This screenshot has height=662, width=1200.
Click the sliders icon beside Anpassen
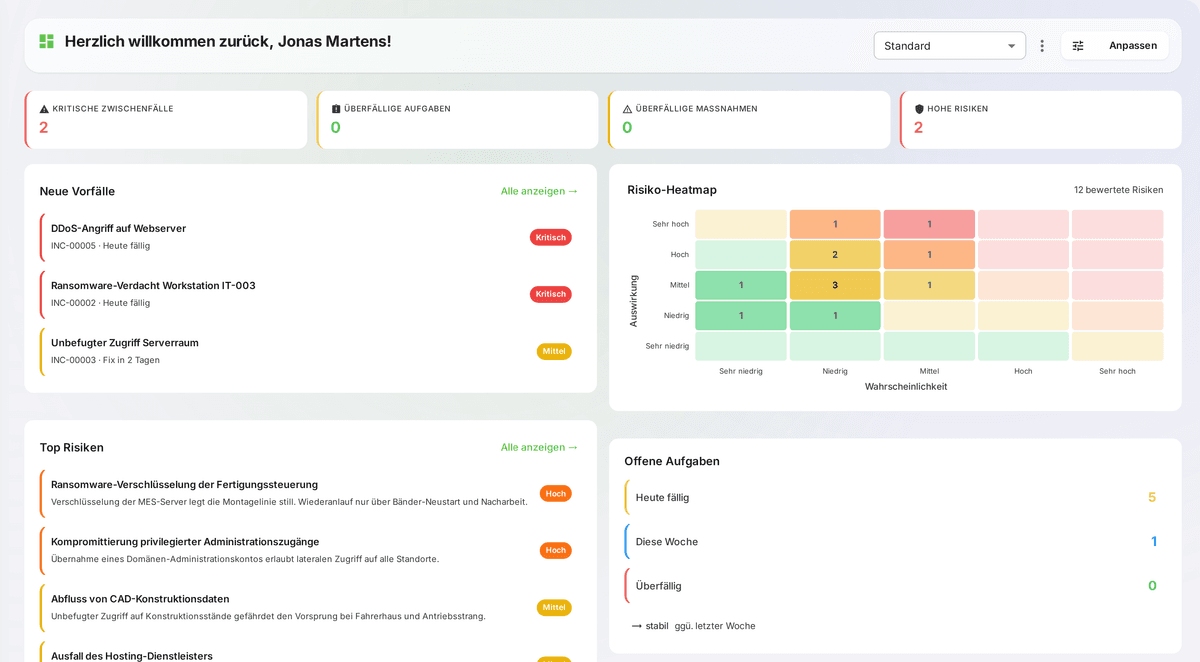(x=1078, y=46)
